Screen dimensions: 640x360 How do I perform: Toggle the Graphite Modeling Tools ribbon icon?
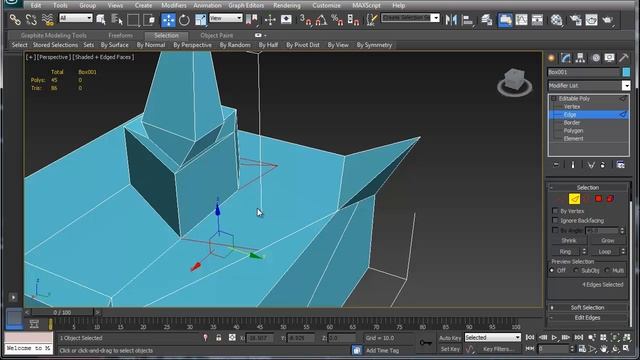pyautogui.click(x=505, y=20)
